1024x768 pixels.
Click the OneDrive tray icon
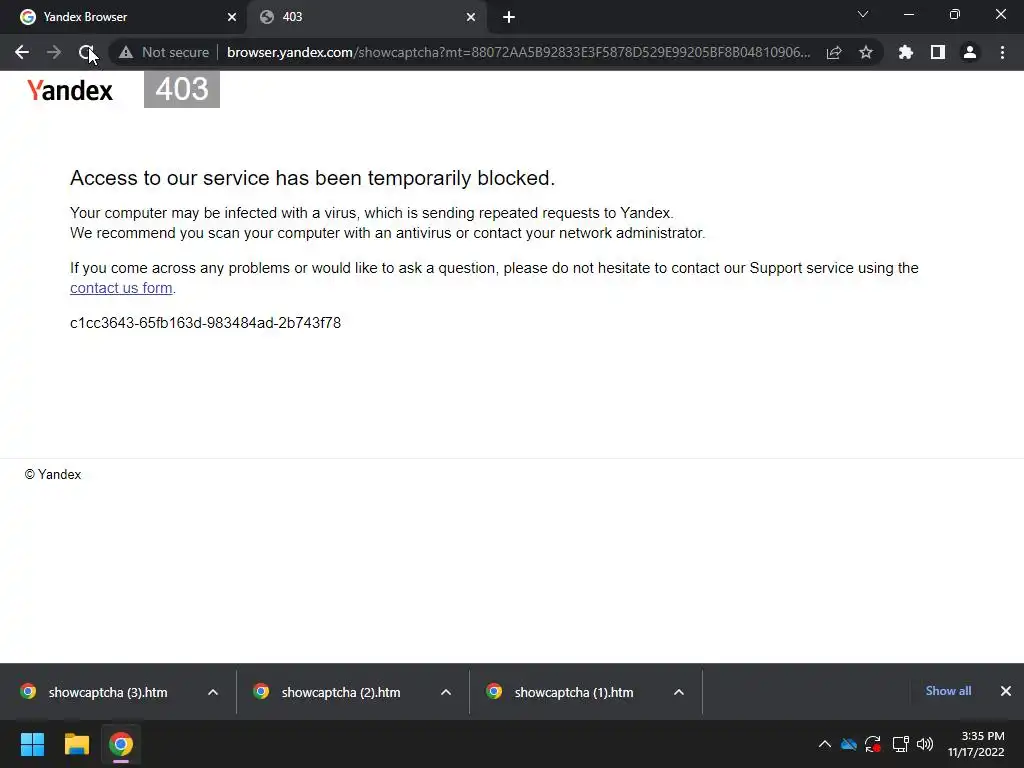[x=848, y=744]
